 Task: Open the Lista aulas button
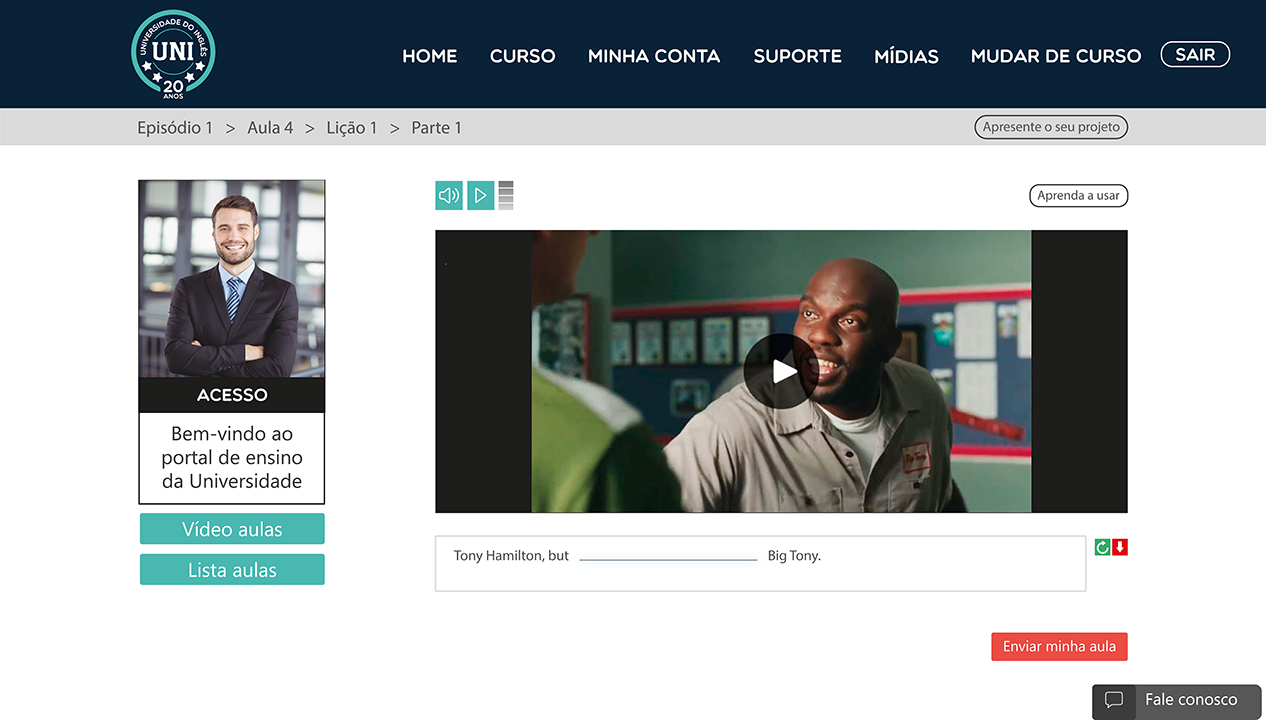point(232,570)
